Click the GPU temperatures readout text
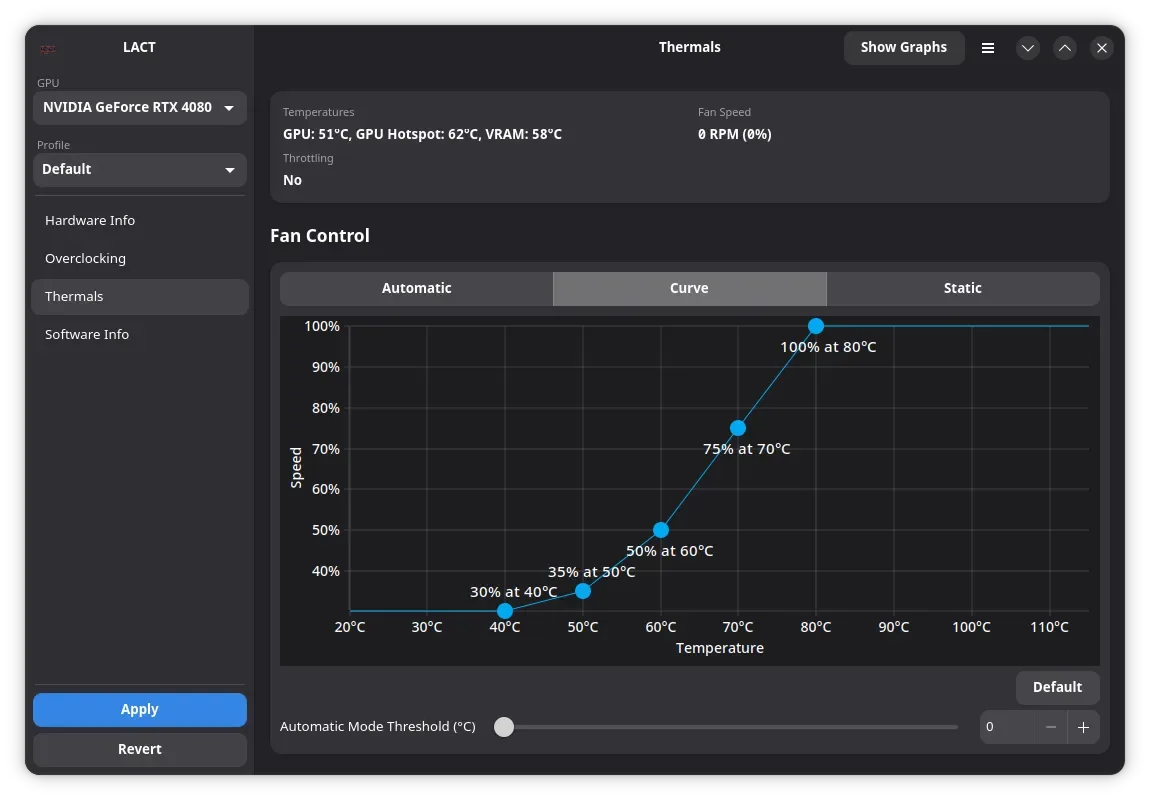 422,134
